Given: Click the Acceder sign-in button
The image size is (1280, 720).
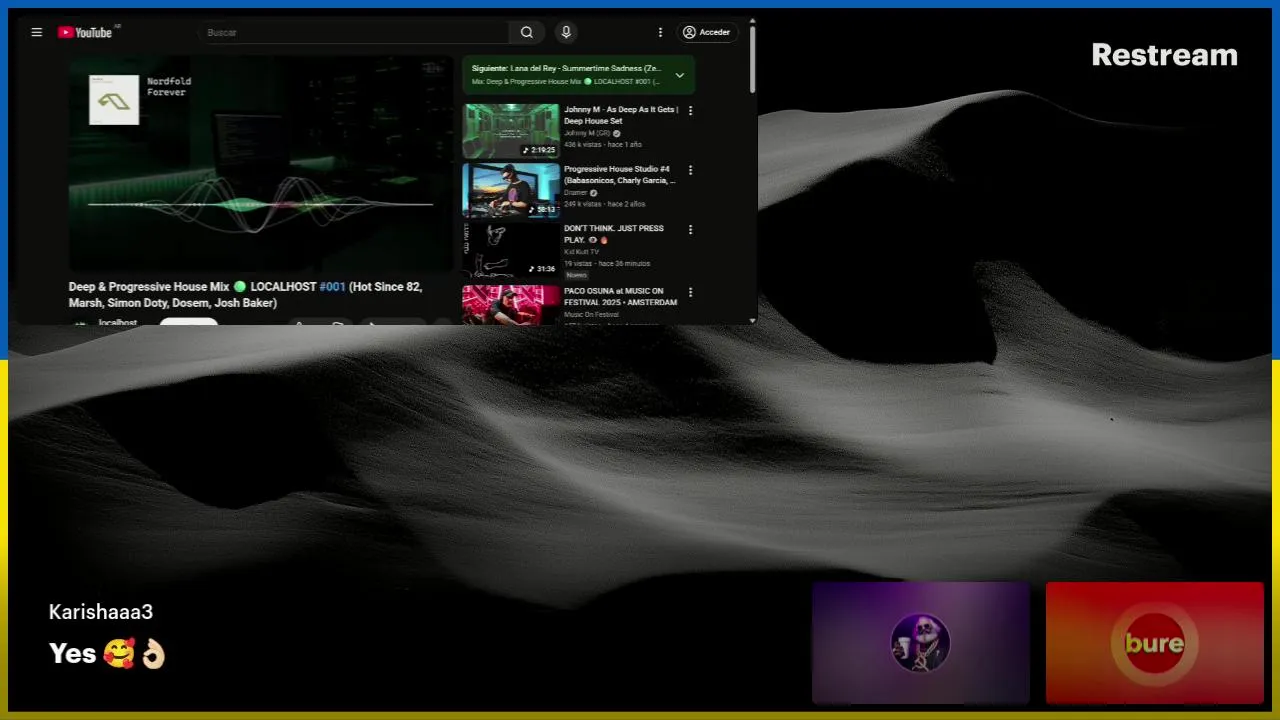Looking at the screenshot, I should tap(707, 32).
